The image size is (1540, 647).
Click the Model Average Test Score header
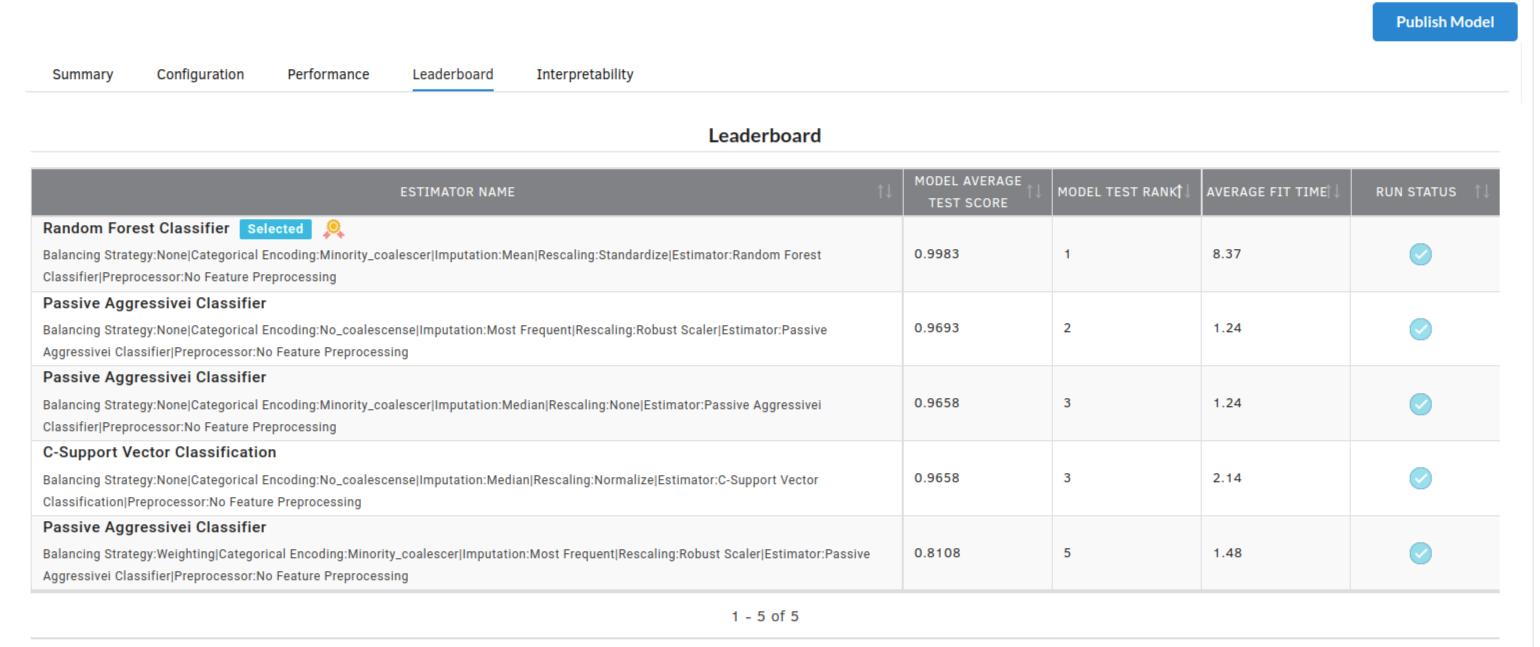[x=968, y=192]
